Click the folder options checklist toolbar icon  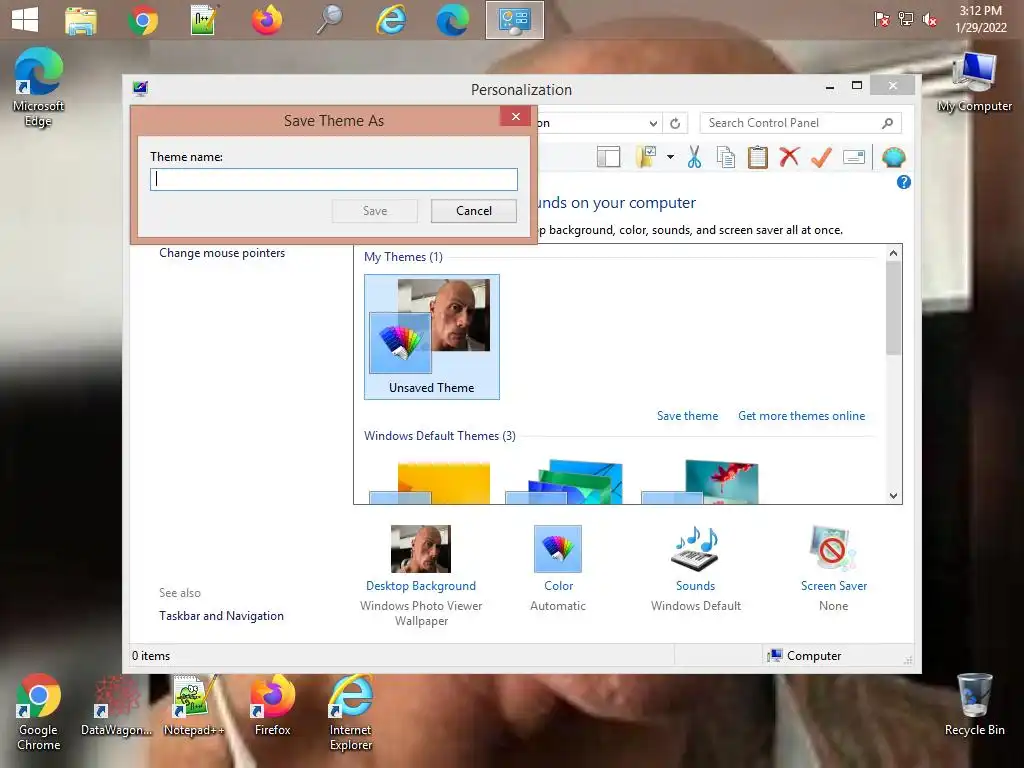[647, 157]
